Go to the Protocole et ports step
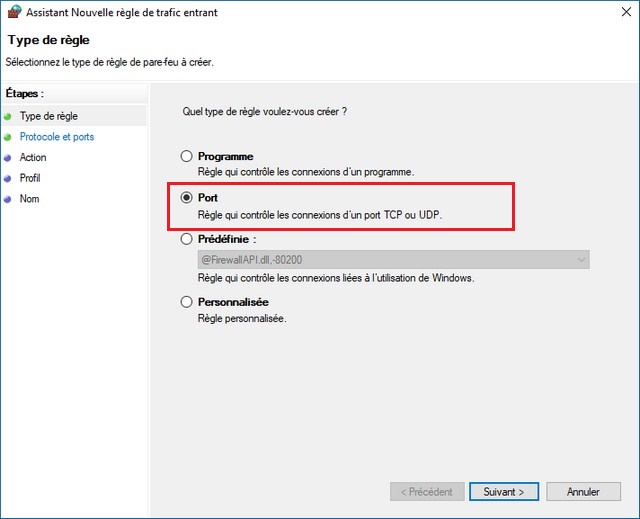The width and height of the screenshot is (640, 519). coord(56,137)
